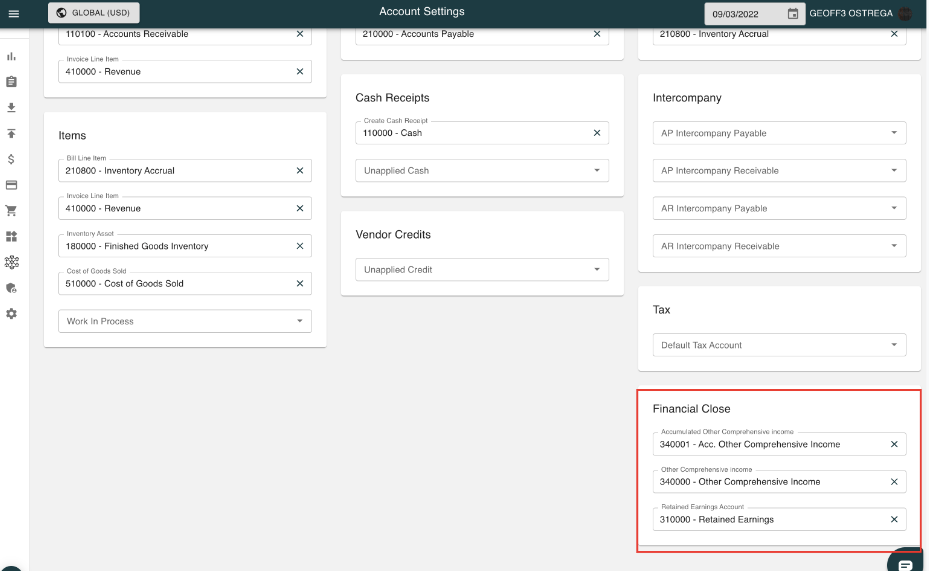The image size is (929, 571).
Task: Click the Intercompany section heading
Action: click(687, 98)
